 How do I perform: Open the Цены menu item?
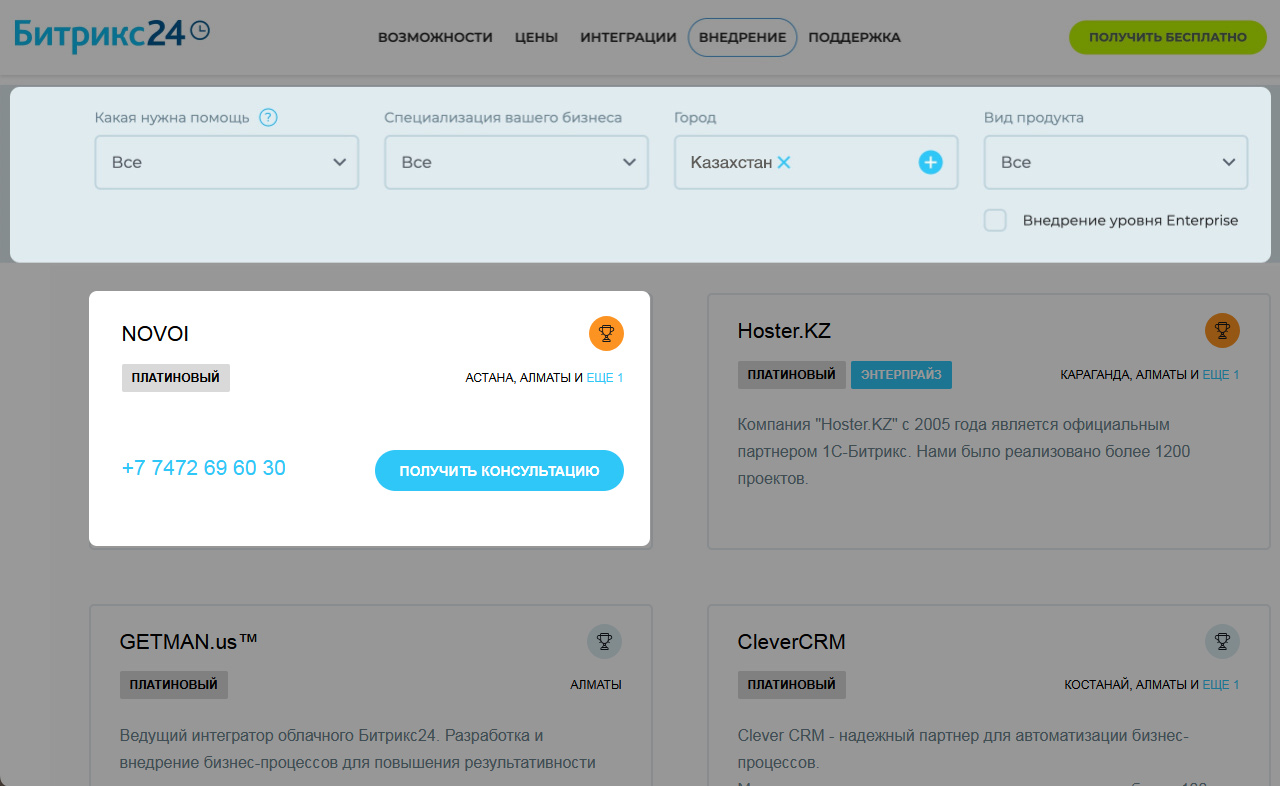536,37
